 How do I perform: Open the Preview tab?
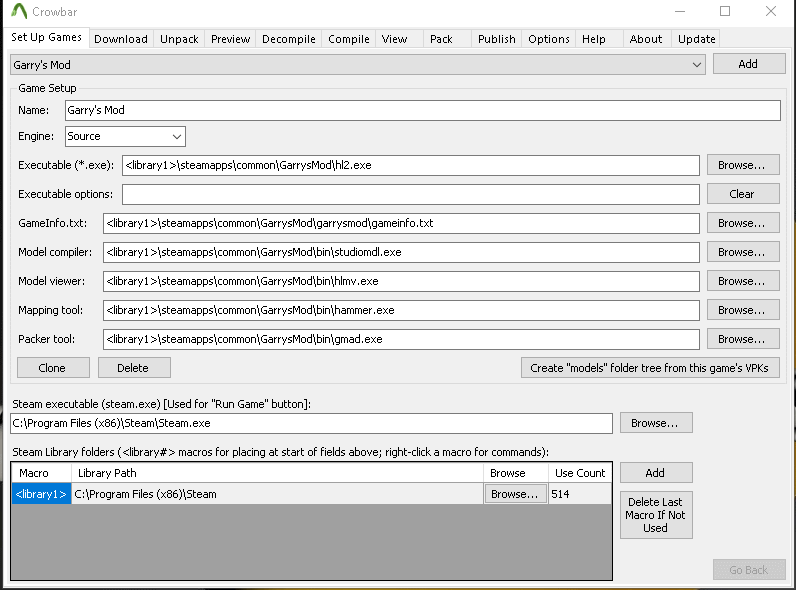pos(230,39)
